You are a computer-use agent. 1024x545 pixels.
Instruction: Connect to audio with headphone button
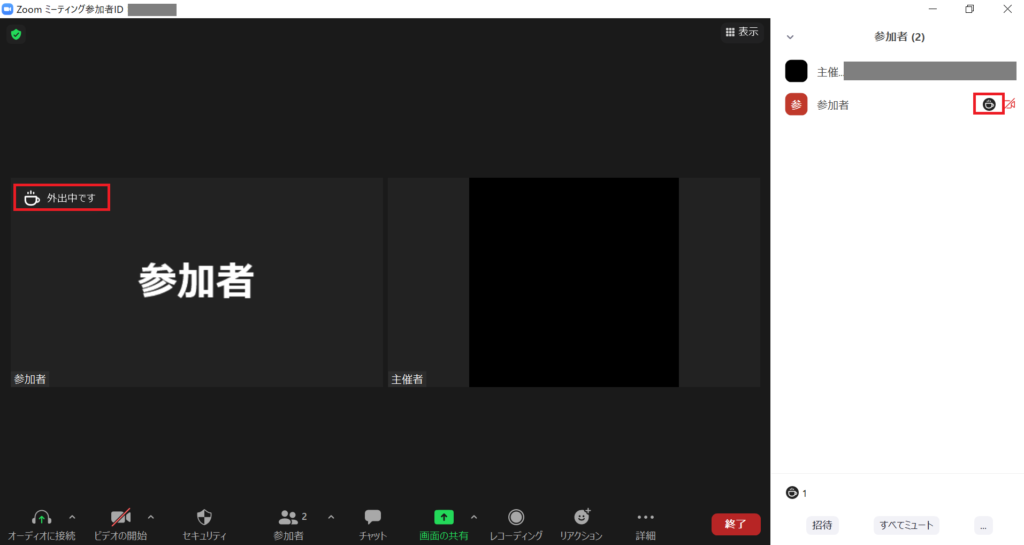coord(41,523)
